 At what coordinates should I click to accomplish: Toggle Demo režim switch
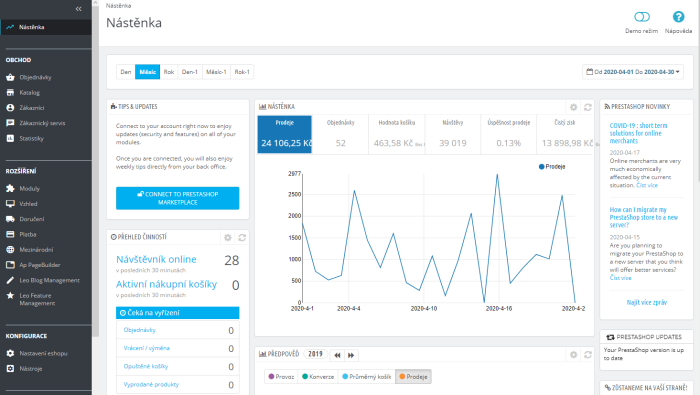642,17
